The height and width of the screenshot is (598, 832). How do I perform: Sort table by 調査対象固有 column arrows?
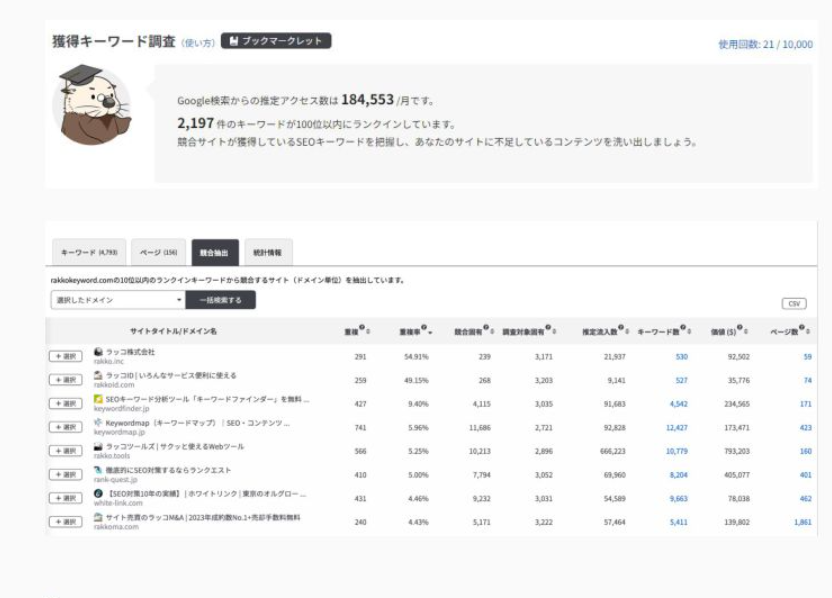[x=554, y=332]
